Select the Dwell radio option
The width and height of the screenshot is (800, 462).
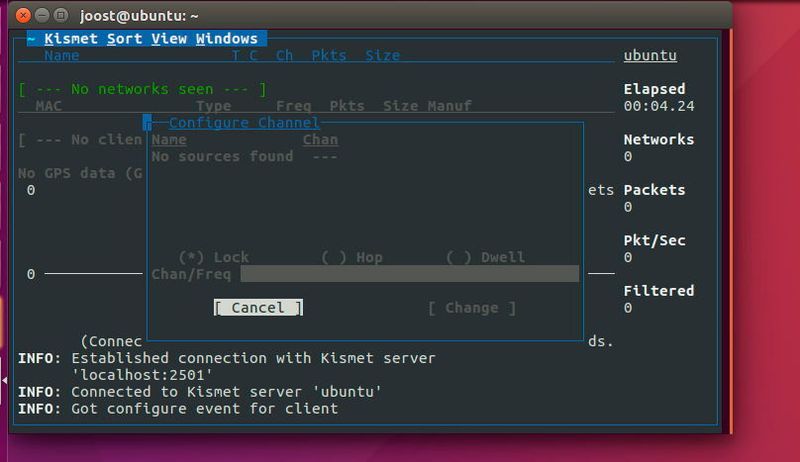[x=485, y=257]
